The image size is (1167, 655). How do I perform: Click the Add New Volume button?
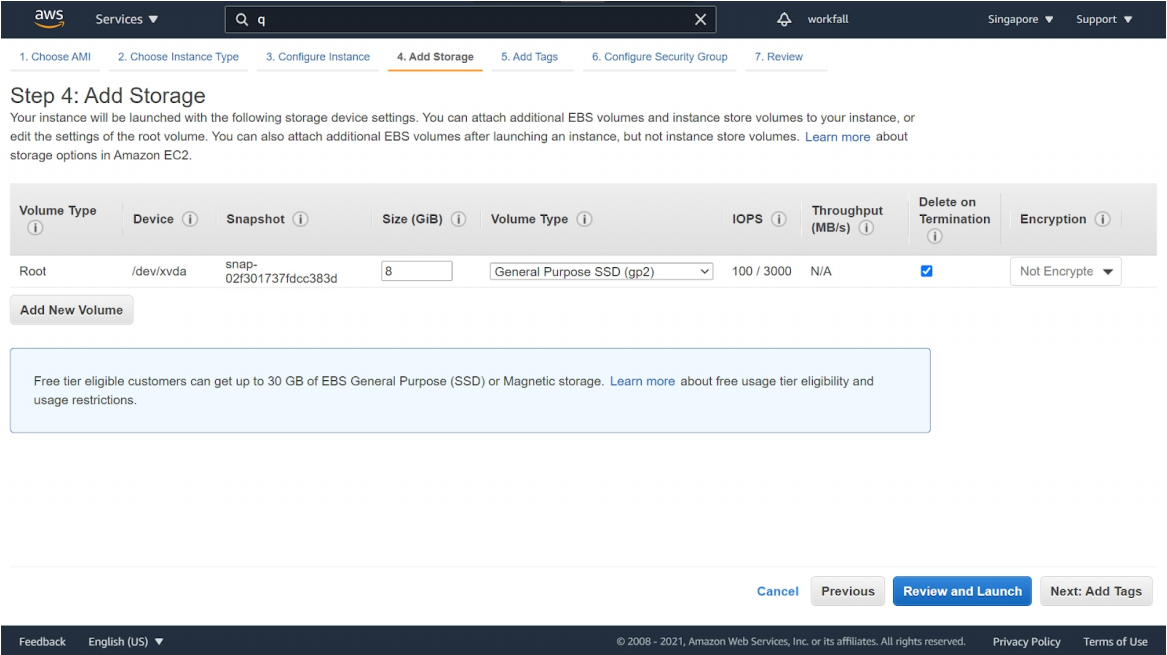click(x=71, y=310)
